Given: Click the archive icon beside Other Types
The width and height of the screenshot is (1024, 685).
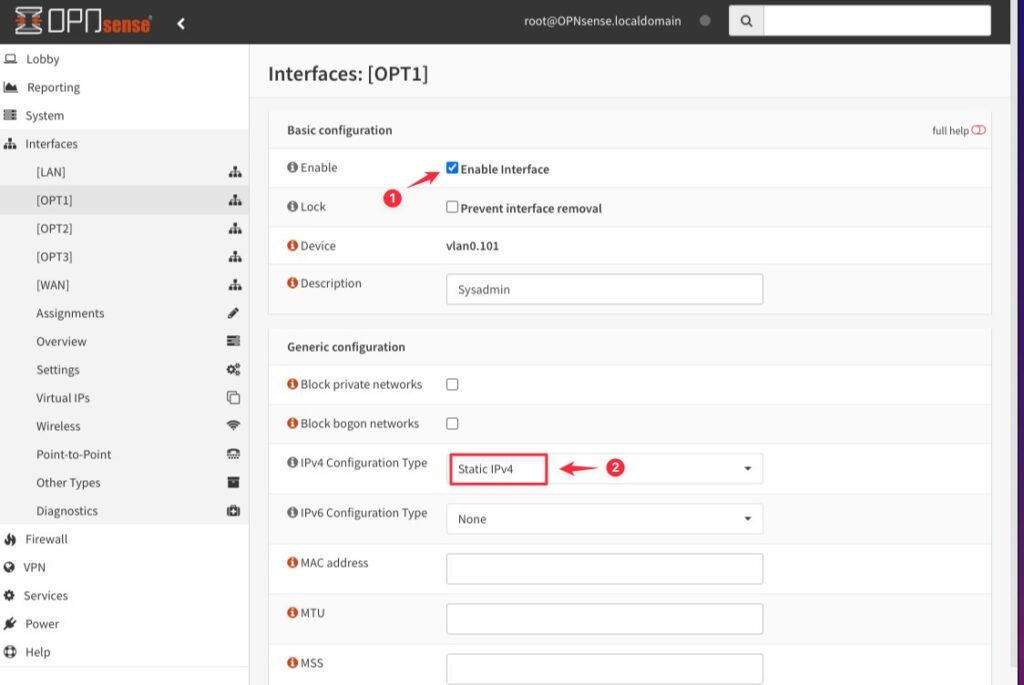Looking at the screenshot, I should click(233, 483).
